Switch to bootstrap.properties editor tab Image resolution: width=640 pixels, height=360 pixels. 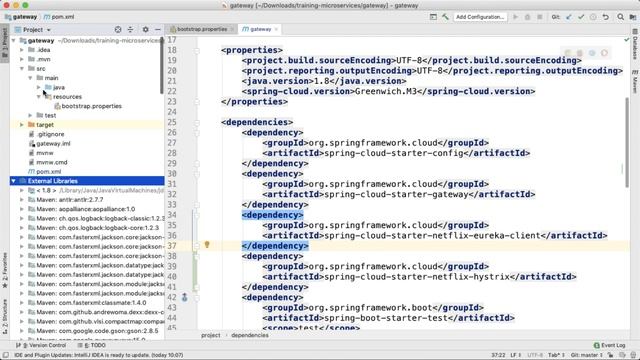point(201,29)
